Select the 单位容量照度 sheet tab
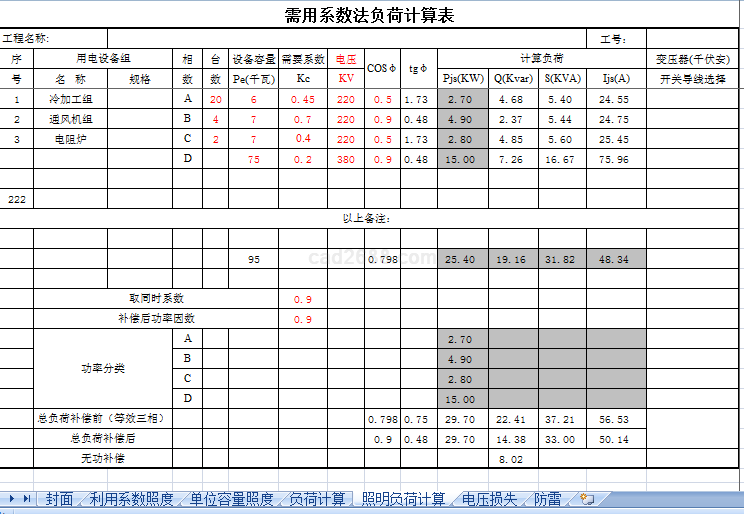 point(231,499)
